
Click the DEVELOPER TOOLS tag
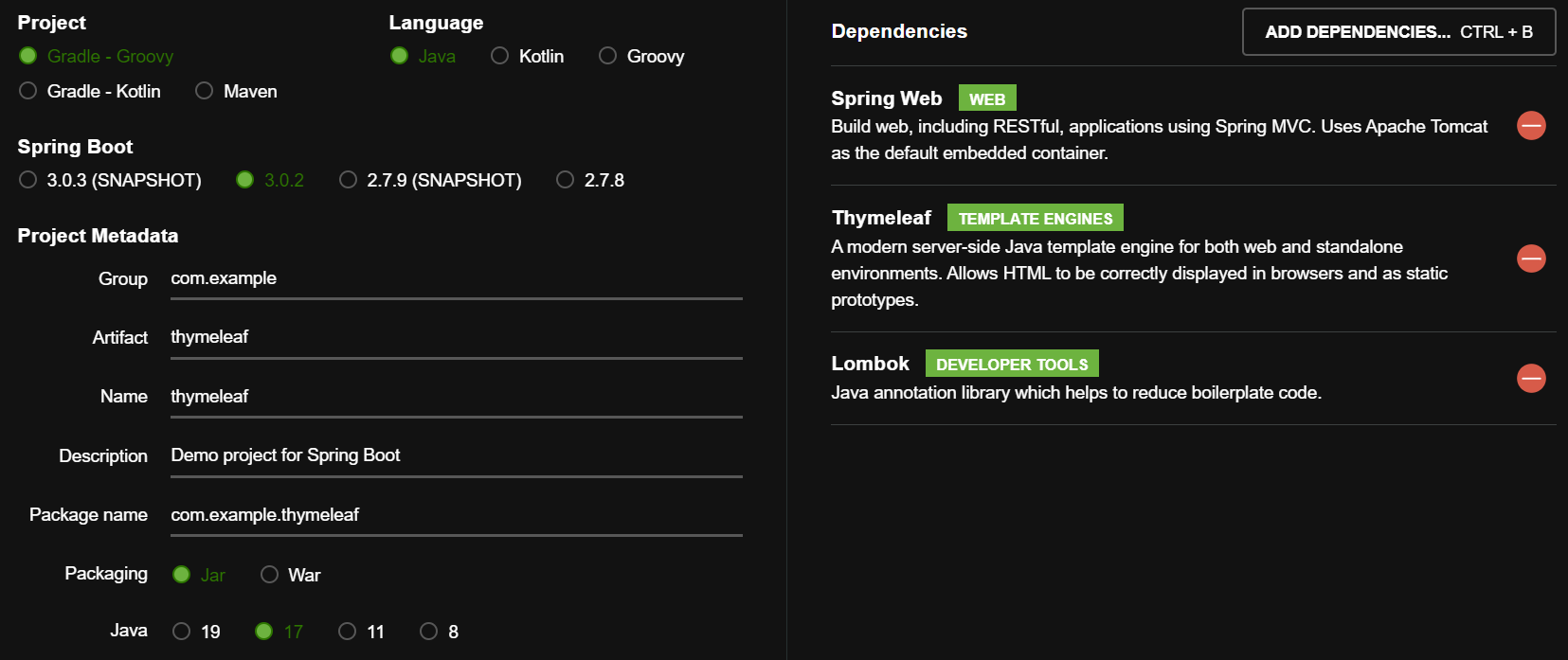[x=1012, y=364]
